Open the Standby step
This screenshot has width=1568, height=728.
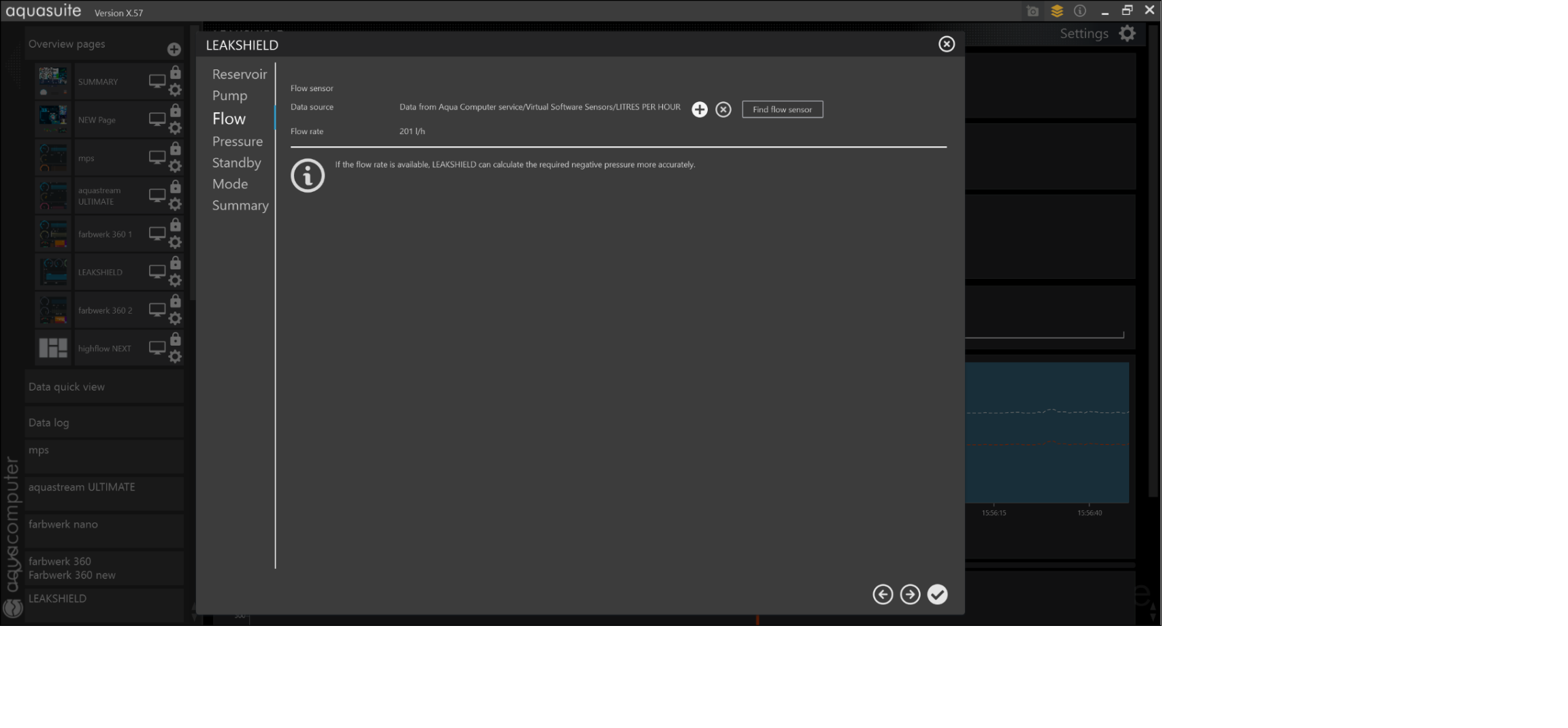coord(237,163)
